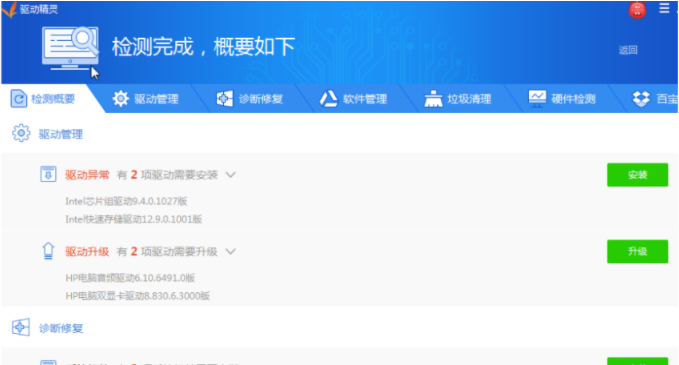Click the 诊断修复 section heading text
The height and width of the screenshot is (365, 679).
tap(61, 329)
